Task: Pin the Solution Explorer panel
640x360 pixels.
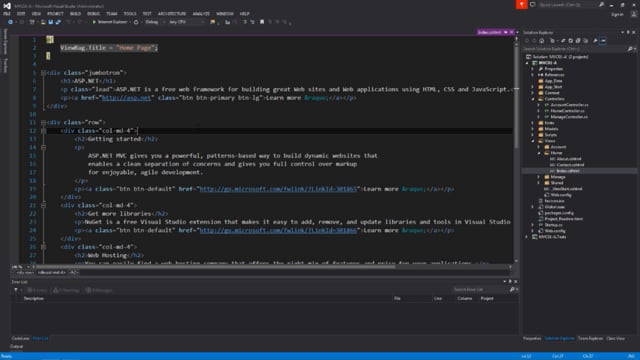Action: pyautogui.click(x=628, y=32)
